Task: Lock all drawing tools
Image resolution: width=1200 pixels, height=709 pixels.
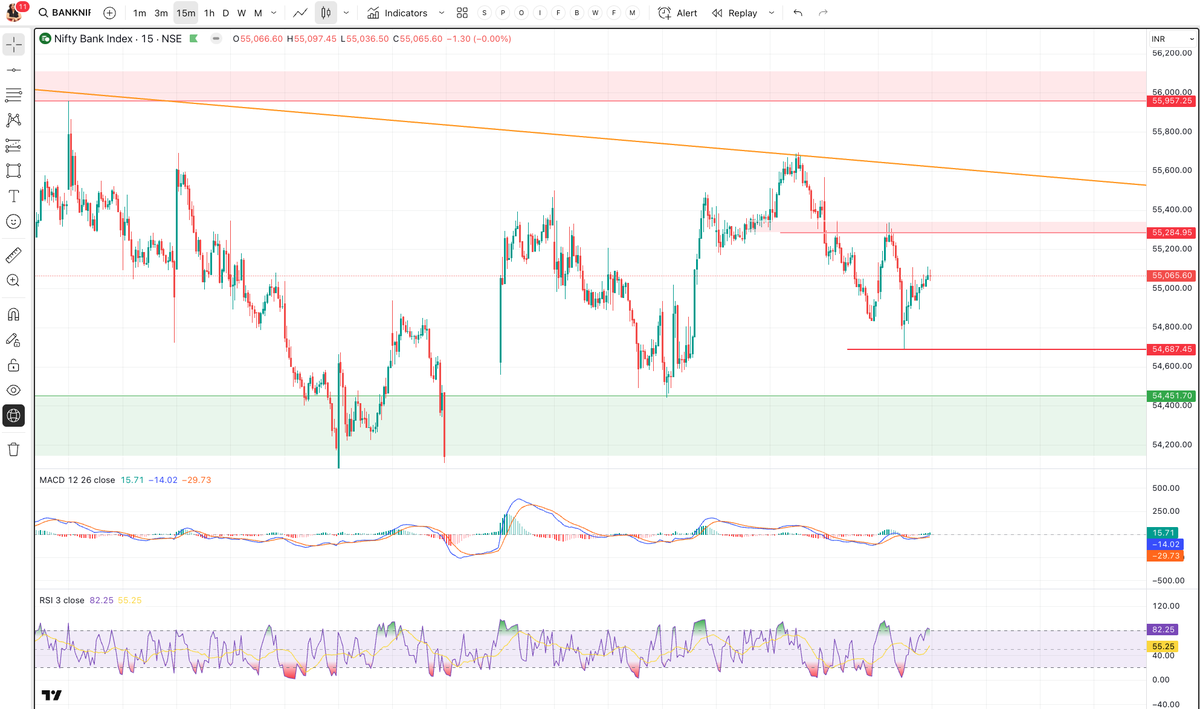Action: tap(14, 365)
